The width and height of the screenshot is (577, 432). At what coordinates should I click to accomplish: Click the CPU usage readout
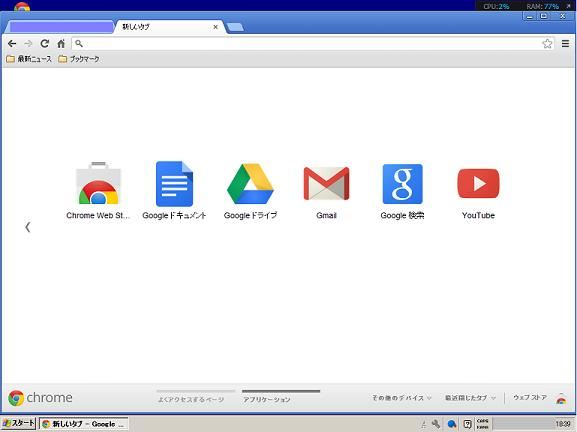point(496,6)
